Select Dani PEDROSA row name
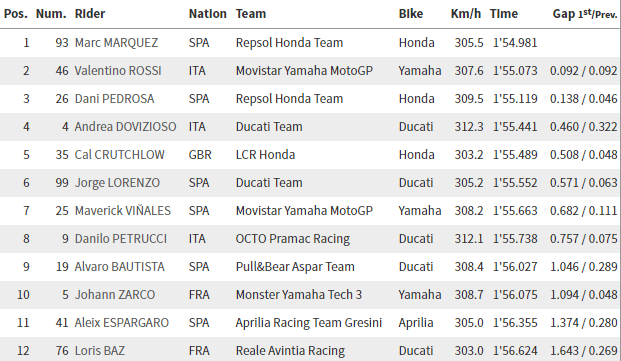Image resolution: width=621 pixels, height=361 pixels. (x=114, y=99)
